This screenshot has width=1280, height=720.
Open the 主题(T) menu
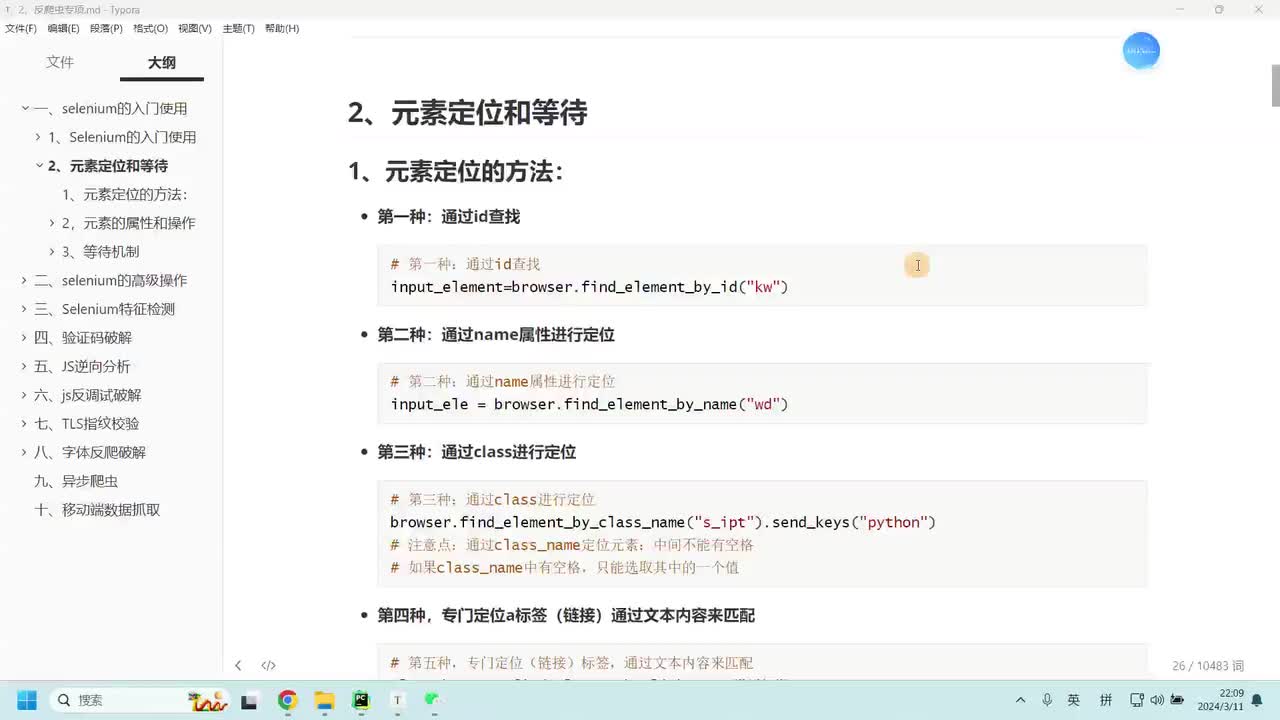(238, 28)
